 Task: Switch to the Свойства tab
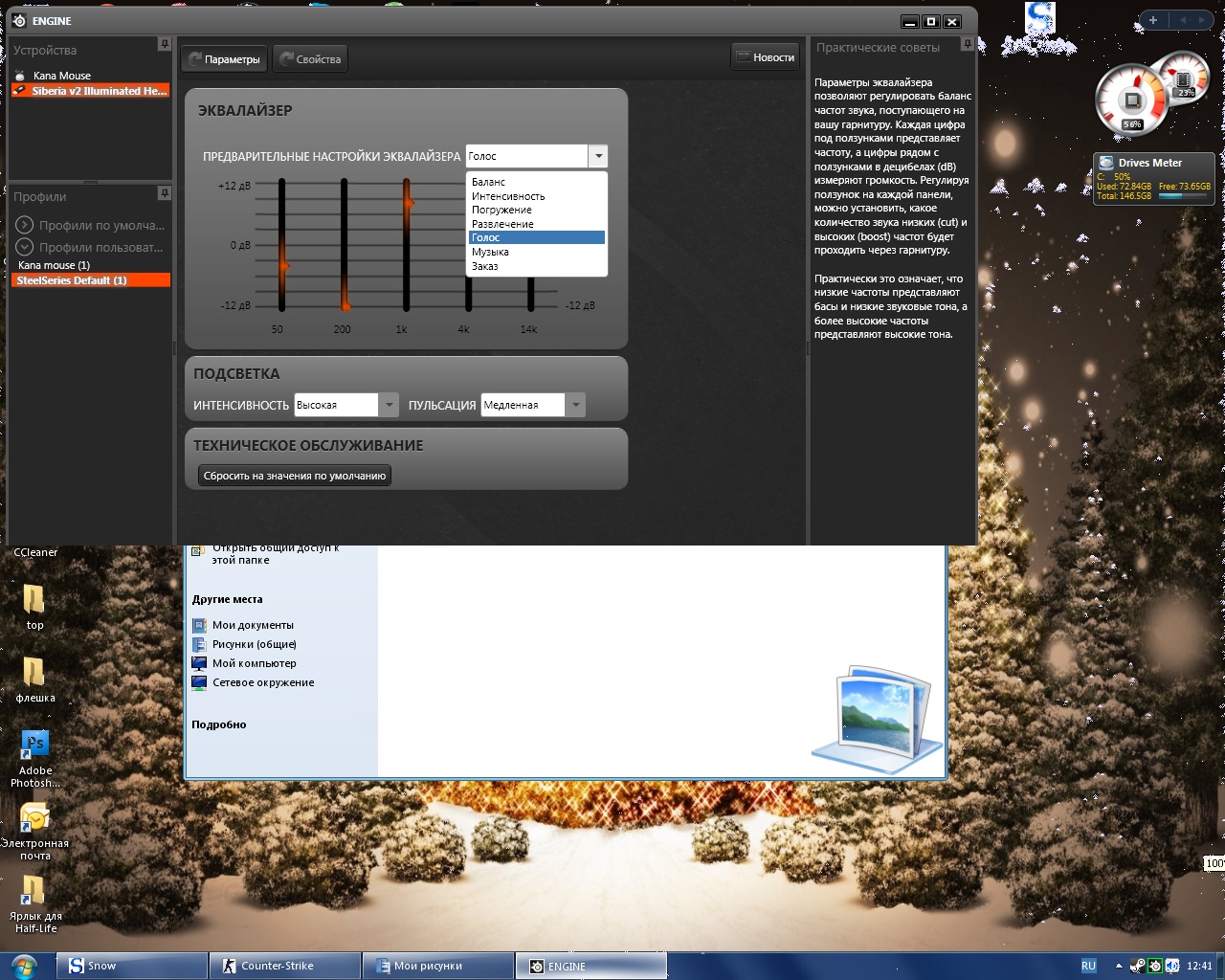[x=311, y=59]
